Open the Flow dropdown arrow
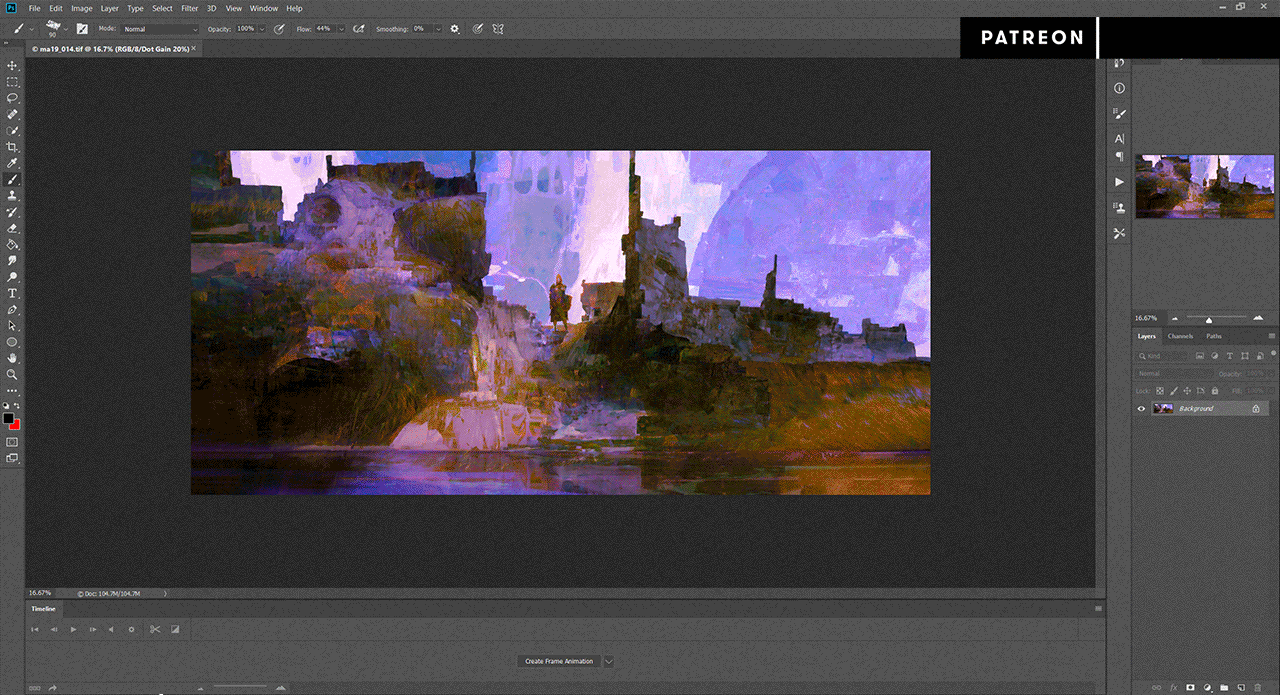This screenshot has width=1280, height=695. (x=342, y=29)
